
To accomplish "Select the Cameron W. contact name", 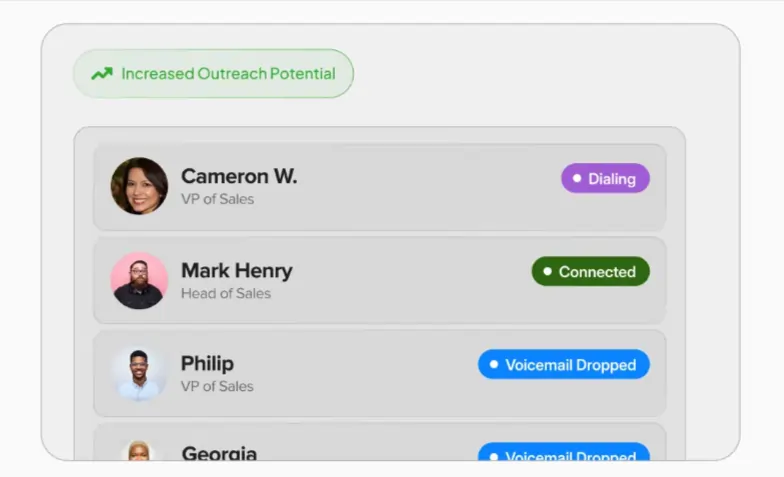I will pyautogui.click(x=239, y=176).
